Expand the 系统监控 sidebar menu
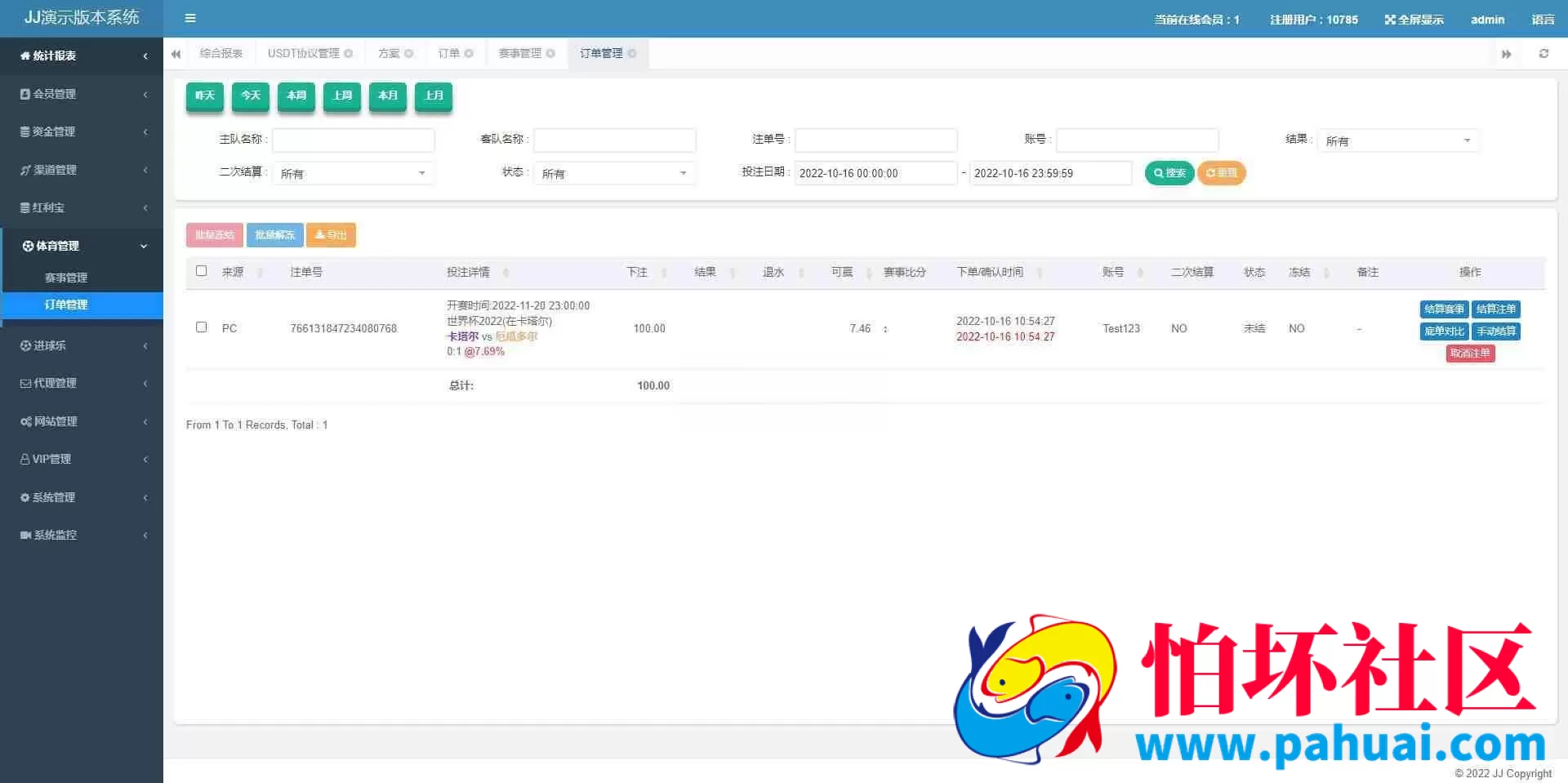Screen dimensions: 1568x783 coord(82,535)
